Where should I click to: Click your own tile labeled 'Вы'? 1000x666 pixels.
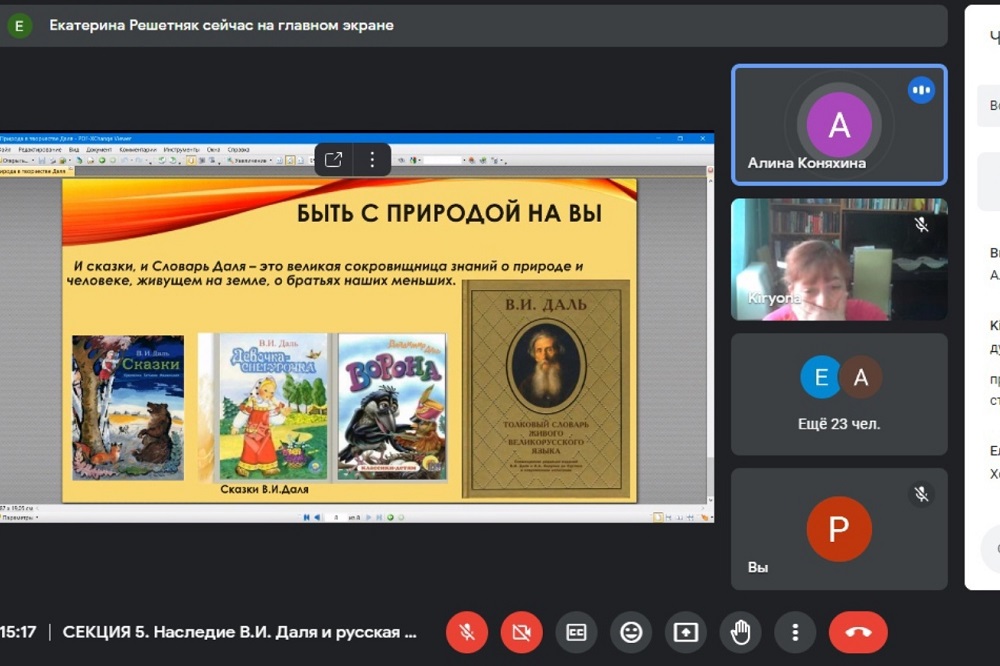coord(839,529)
